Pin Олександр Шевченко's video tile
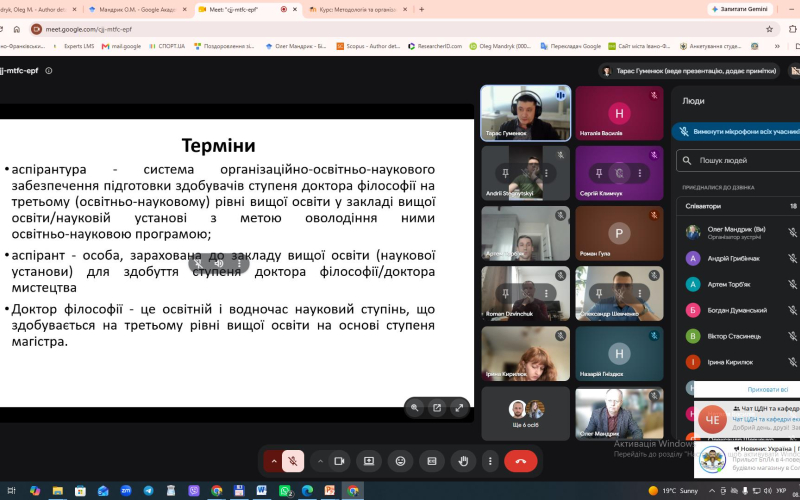This screenshot has height=500, width=800. pyautogui.click(x=599, y=293)
